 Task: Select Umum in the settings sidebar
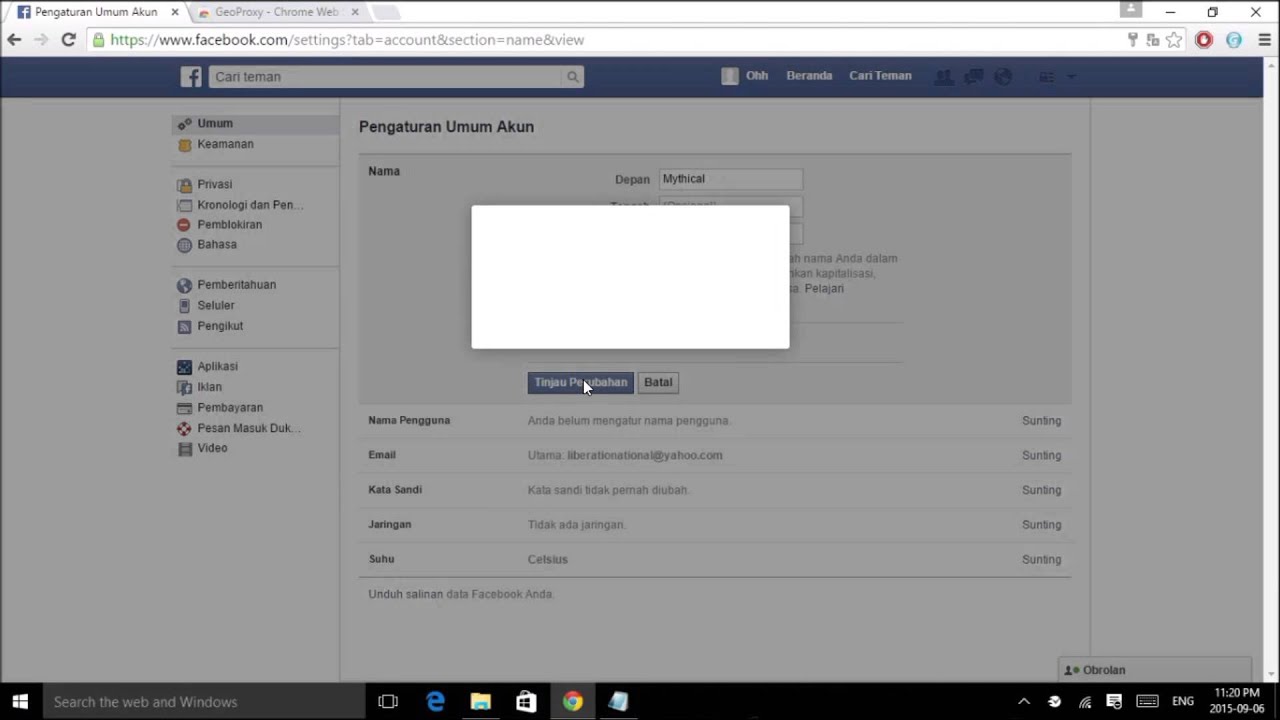click(256, 124)
